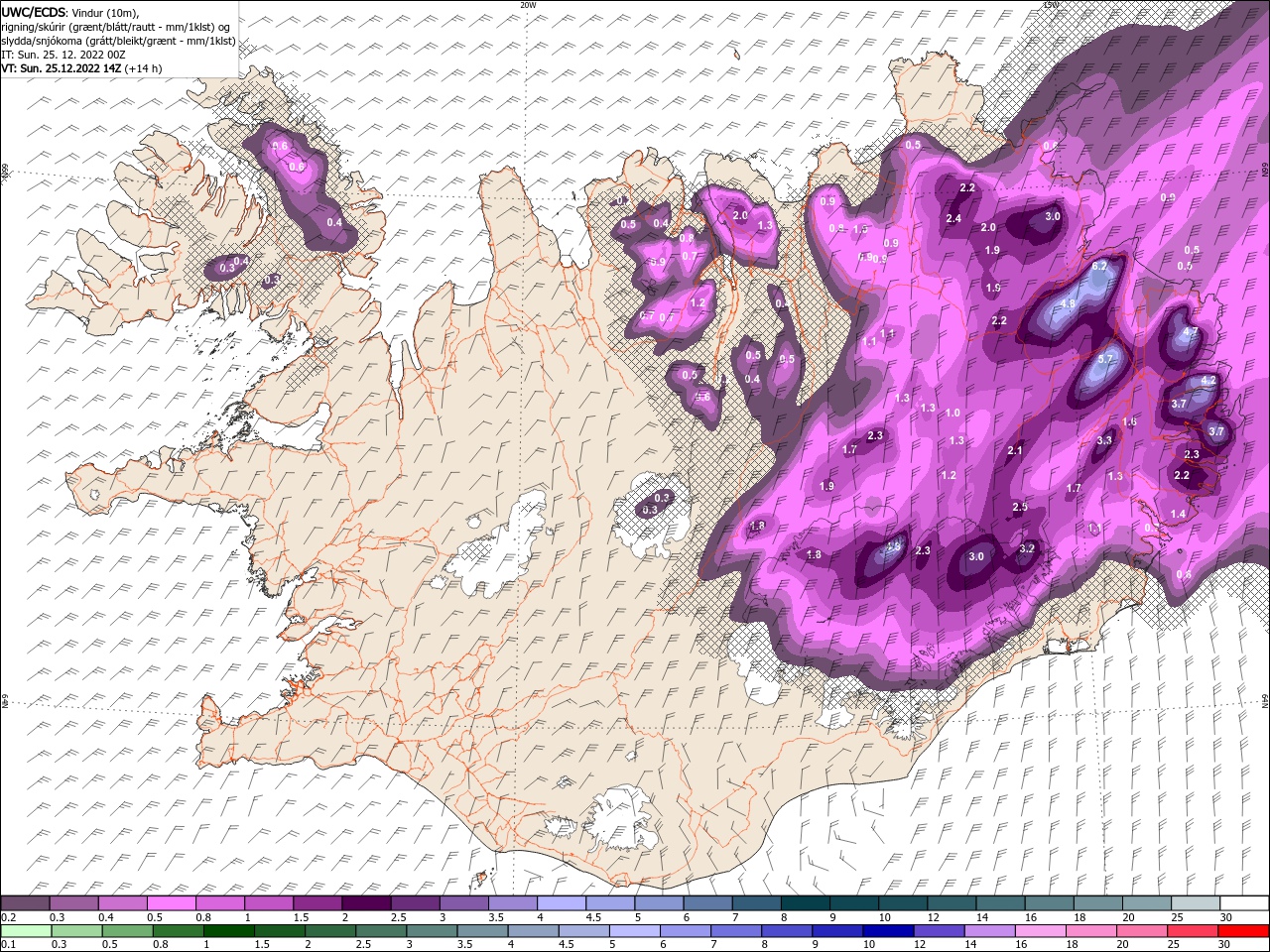Click the 3.3 precipitation value on the map
This screenshot has height=952, width=1270.
(1104, 440)
